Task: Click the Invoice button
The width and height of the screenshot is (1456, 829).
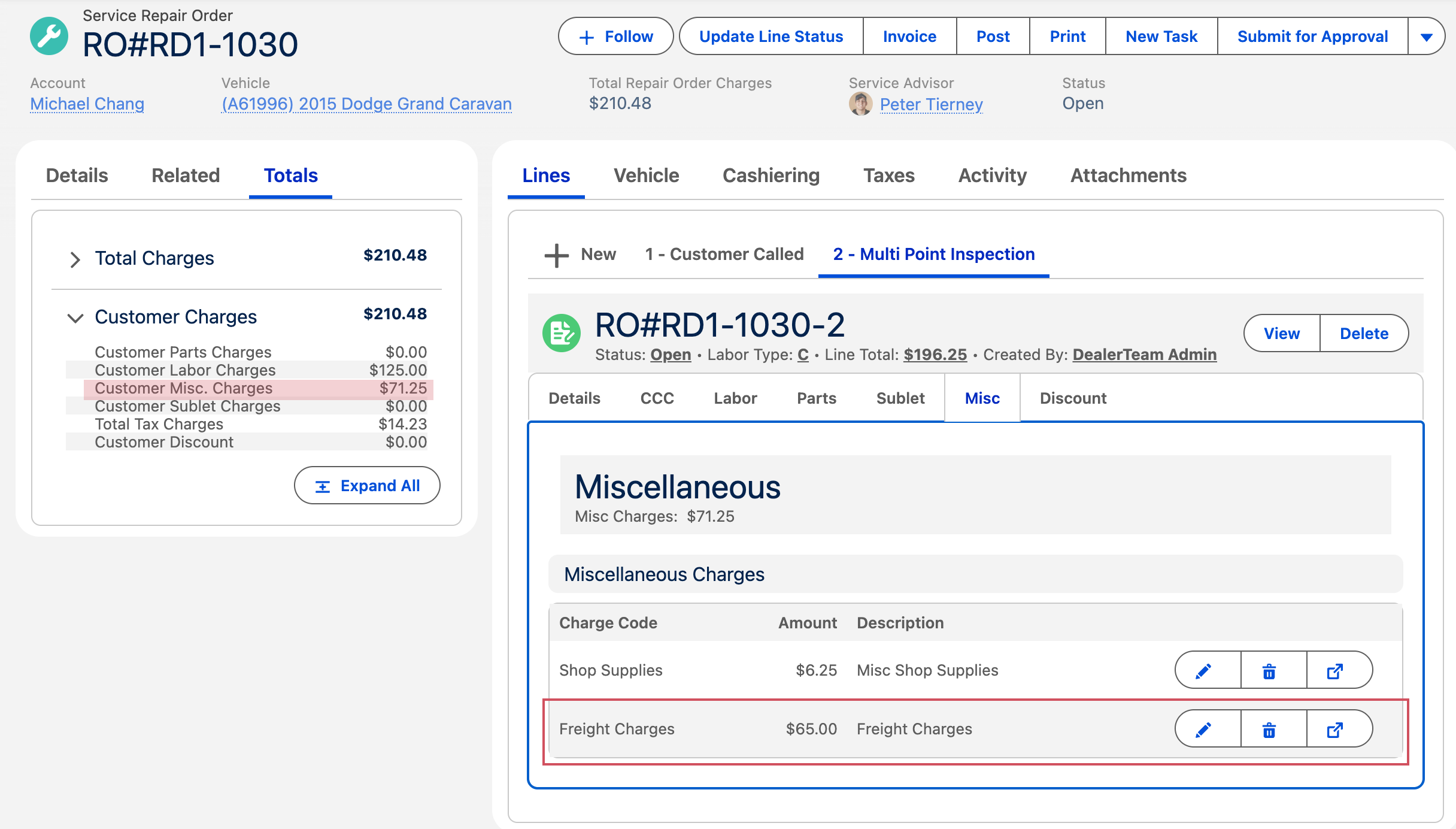Action: (x=909, y=37)
